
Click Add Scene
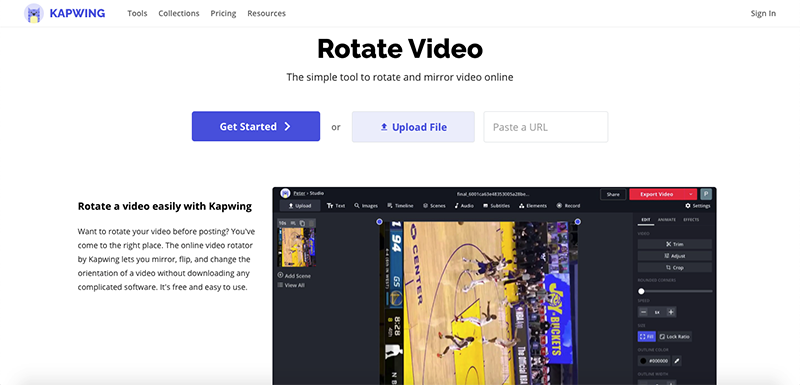coord(294,276)
